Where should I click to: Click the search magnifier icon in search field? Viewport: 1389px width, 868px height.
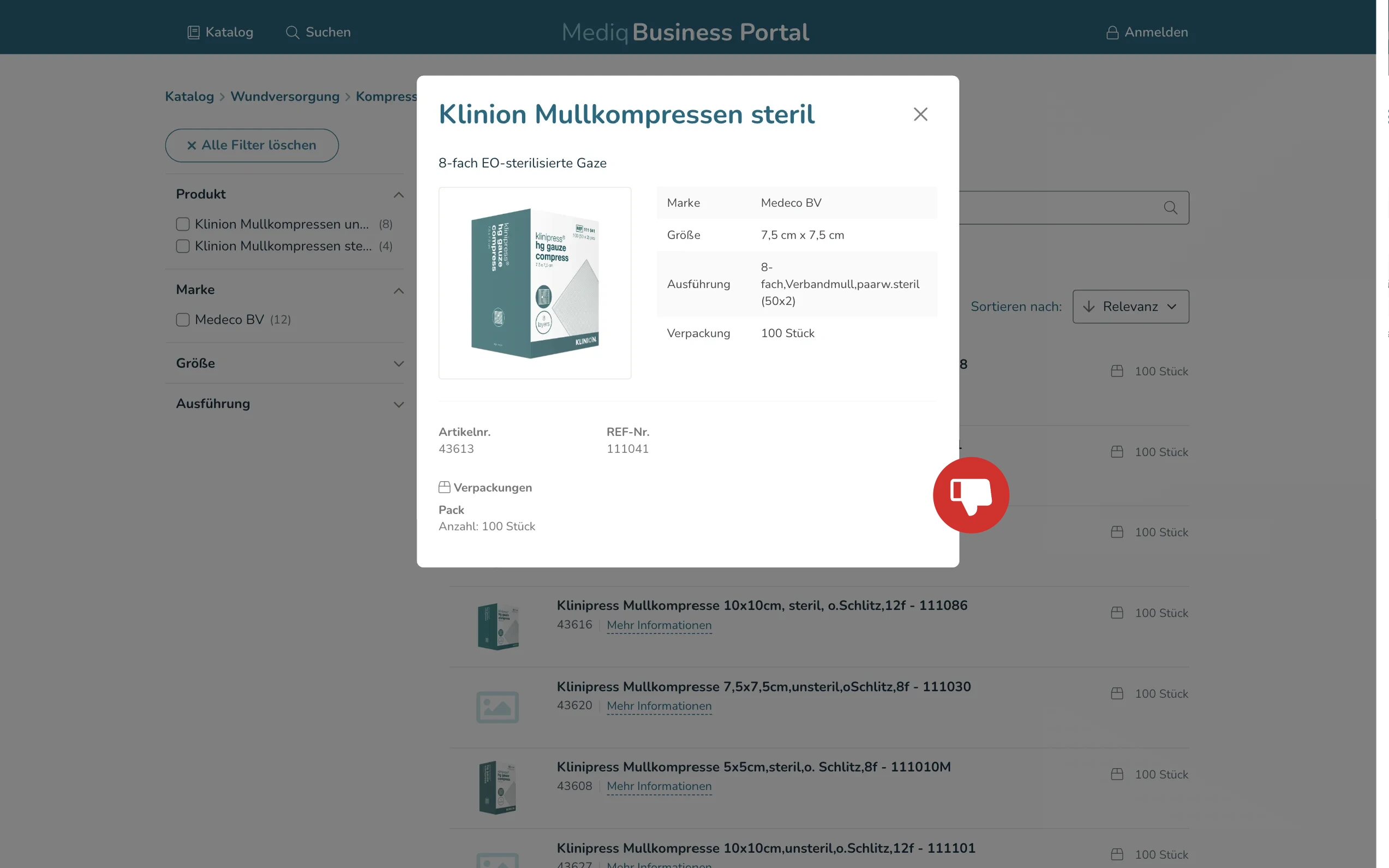[x=1170, y=208]
